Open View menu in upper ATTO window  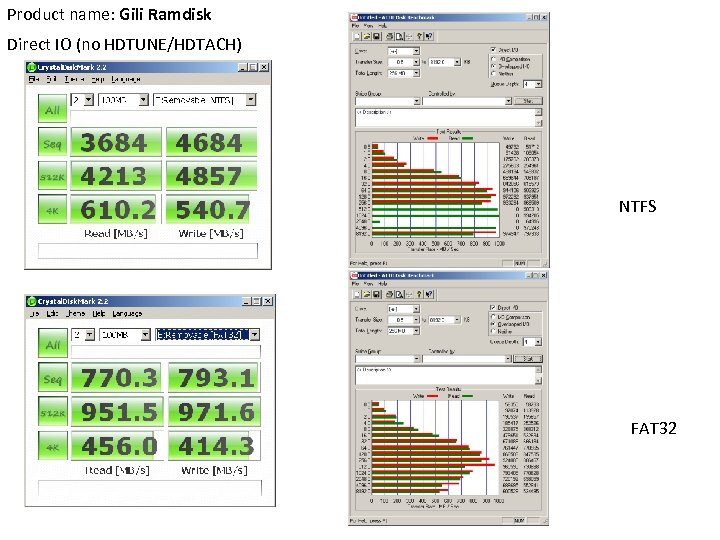pyautogui.click(x=368, y=26)
